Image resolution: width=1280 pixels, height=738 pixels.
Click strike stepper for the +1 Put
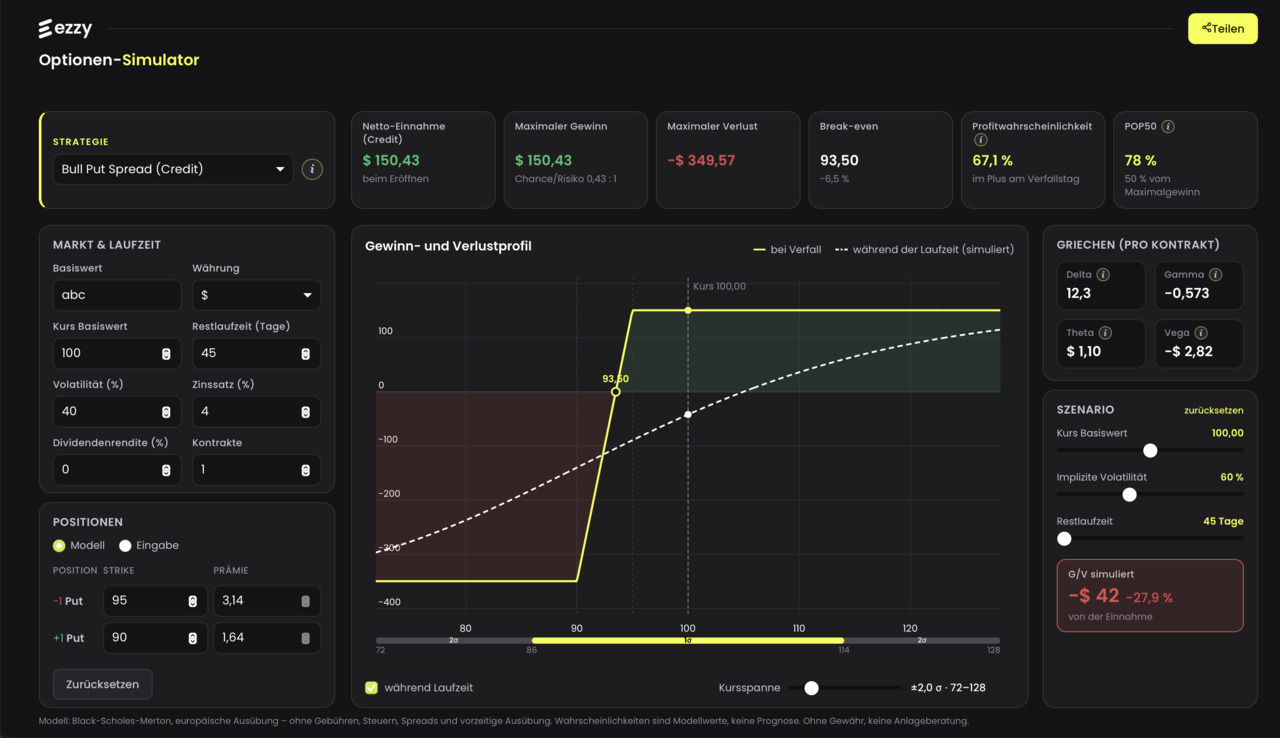click(x=192, y=638)
